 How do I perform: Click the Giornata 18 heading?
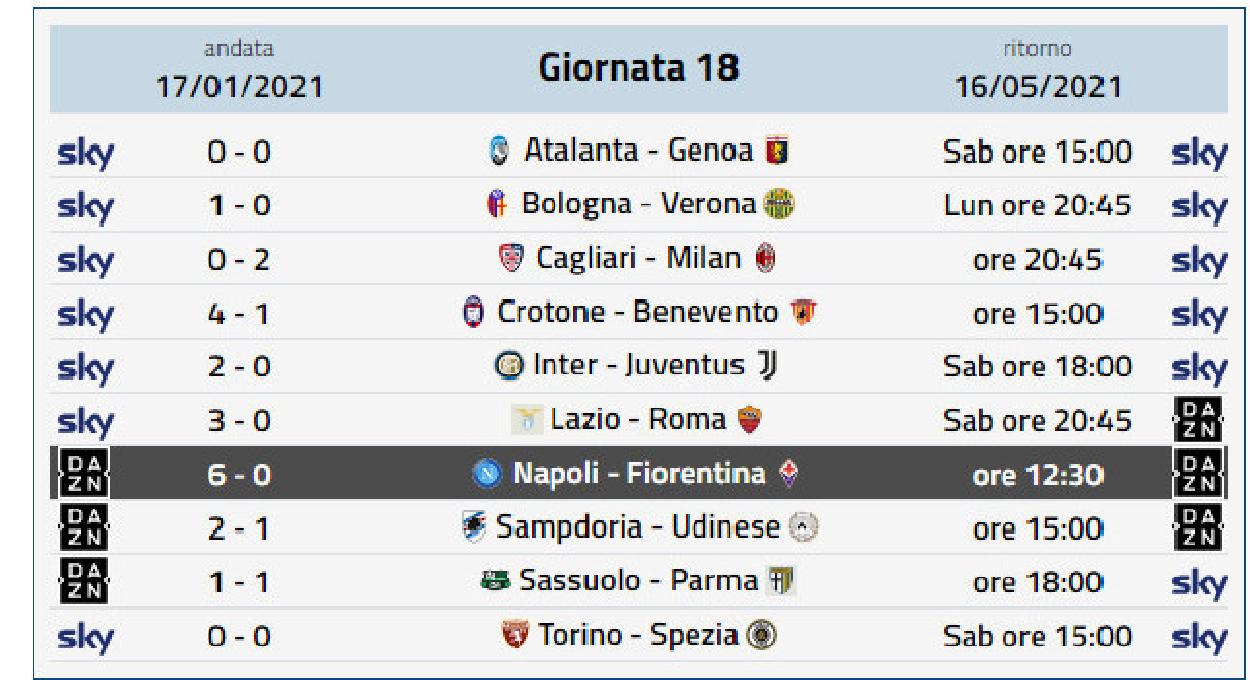click(639, 68)
